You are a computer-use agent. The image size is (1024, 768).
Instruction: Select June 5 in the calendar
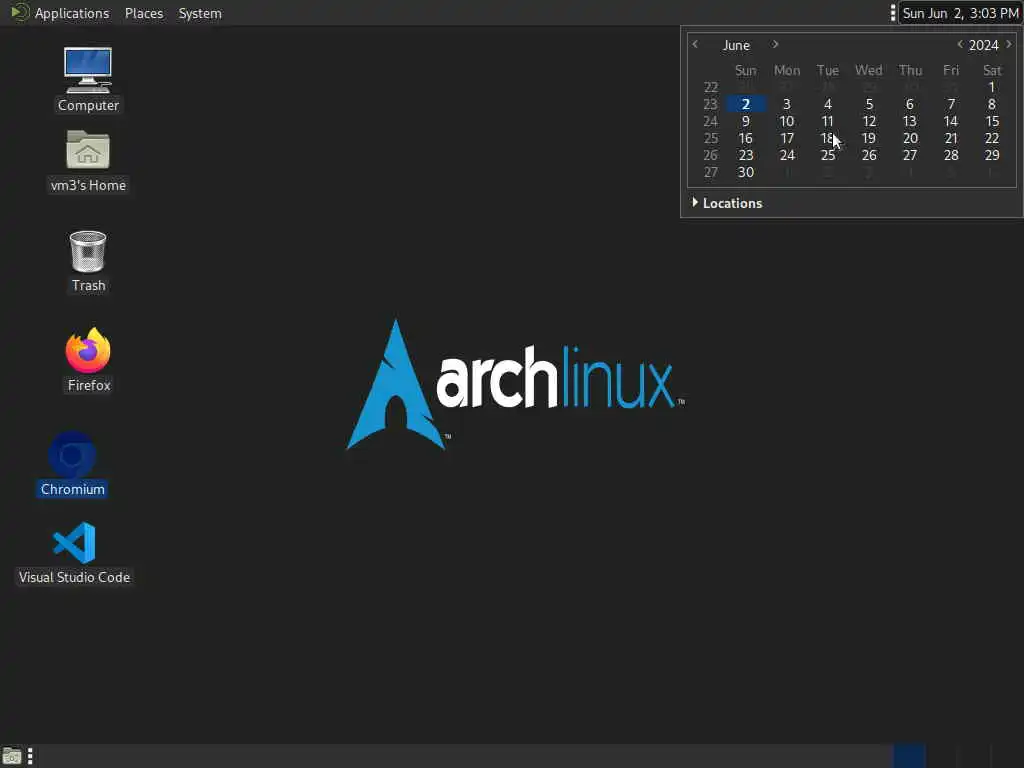[x=869, y=104]
